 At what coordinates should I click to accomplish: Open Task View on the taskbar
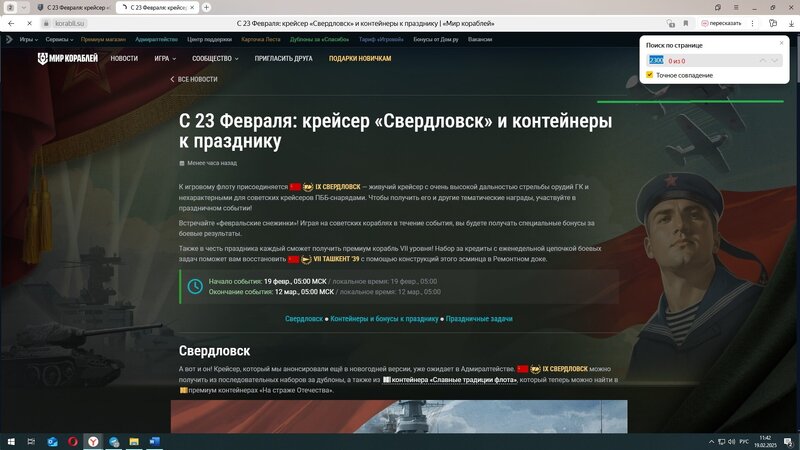[31, 441]
